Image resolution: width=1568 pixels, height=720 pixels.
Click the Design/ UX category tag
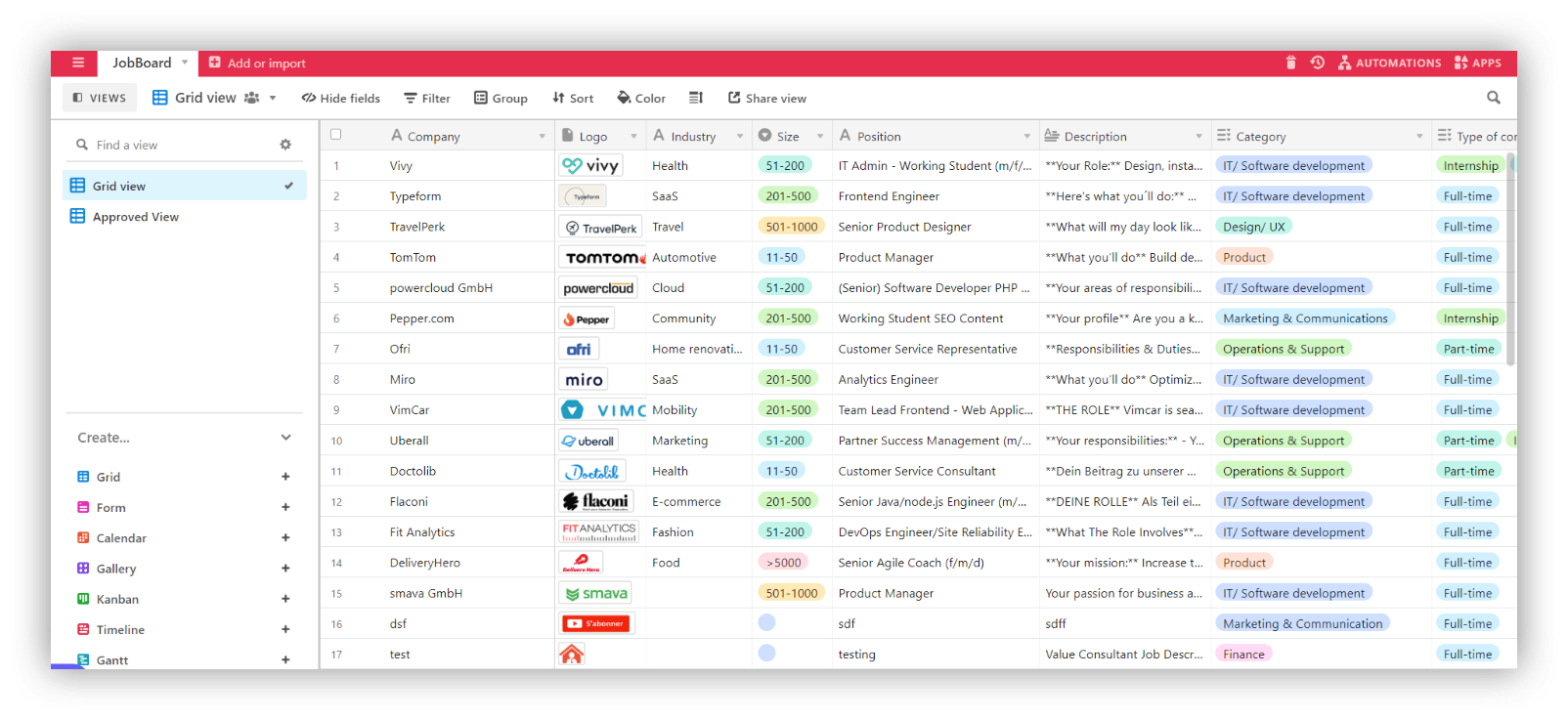(1253, 227)
